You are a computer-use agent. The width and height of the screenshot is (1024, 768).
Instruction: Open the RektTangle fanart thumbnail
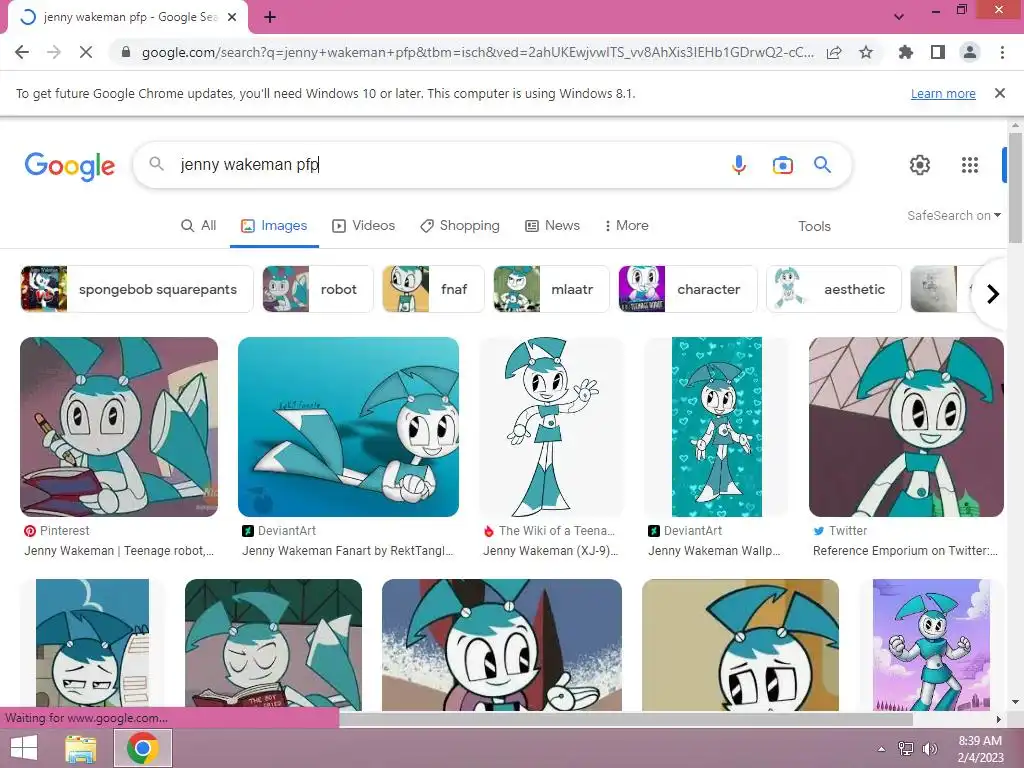348,427
